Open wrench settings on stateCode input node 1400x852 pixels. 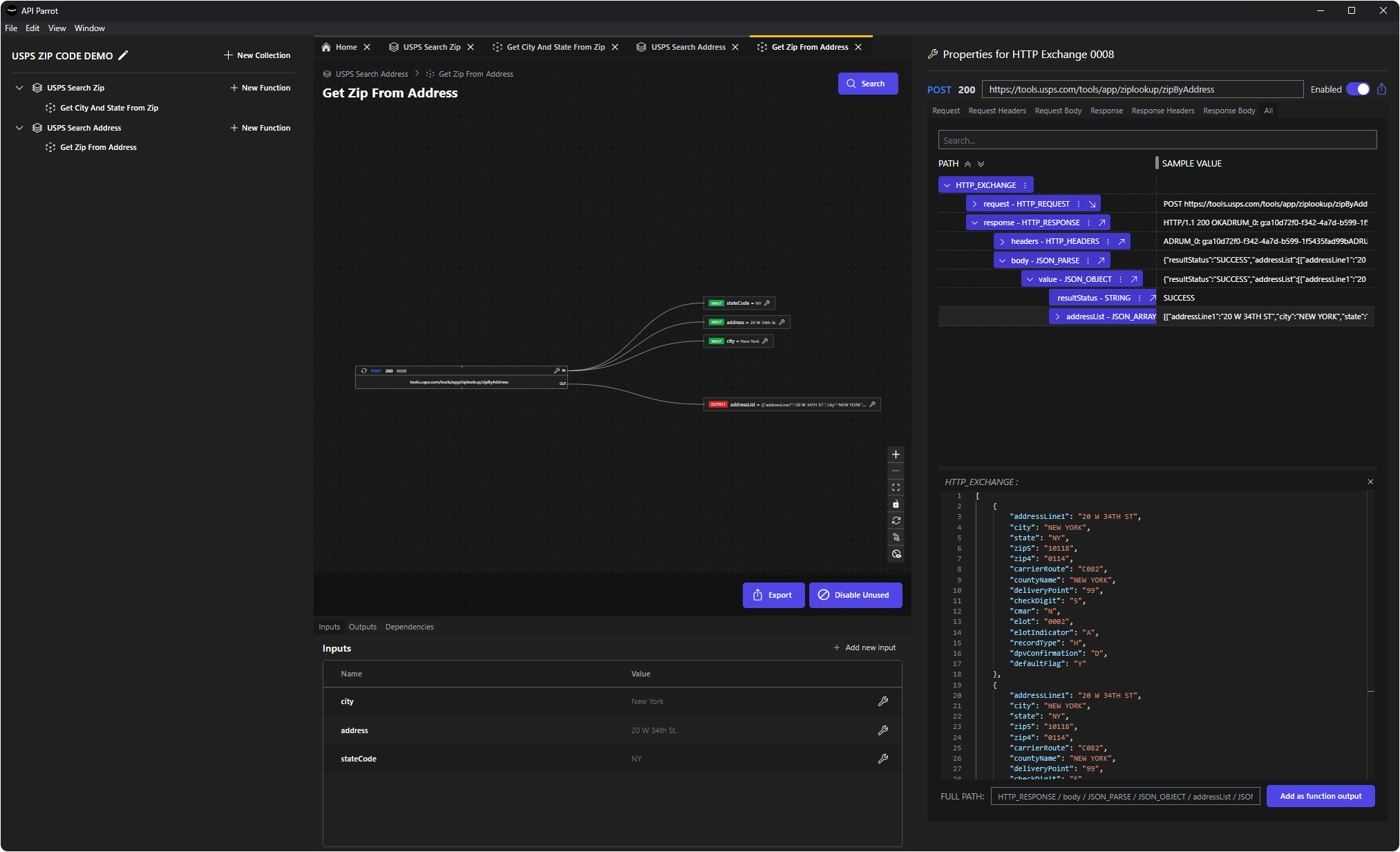click(x=767, y=303)
